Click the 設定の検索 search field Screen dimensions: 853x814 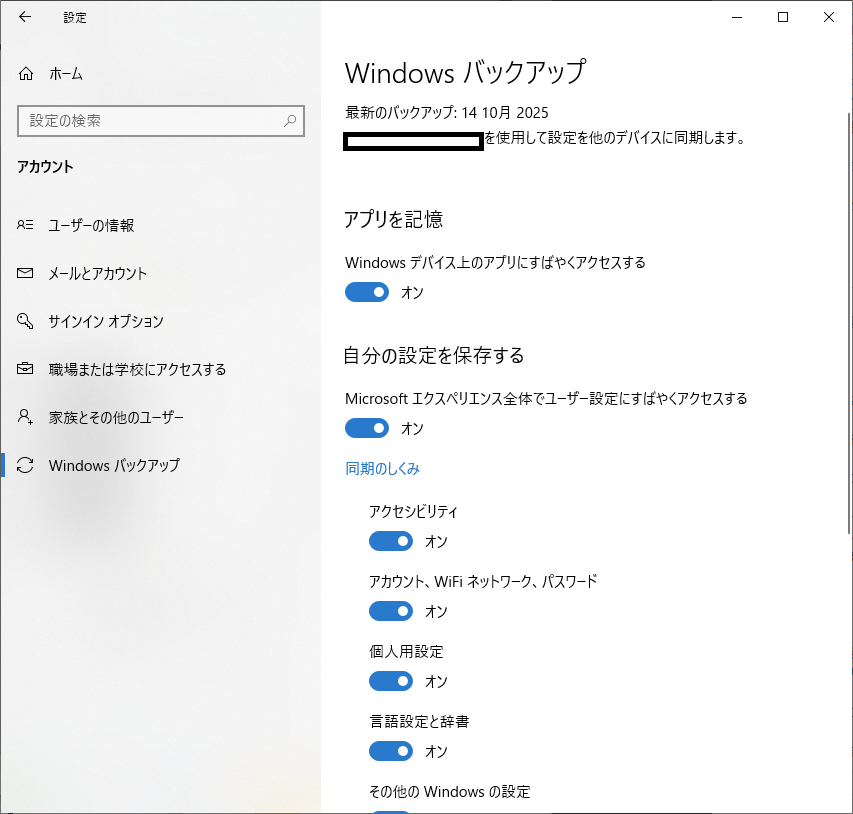click(150, 121)
